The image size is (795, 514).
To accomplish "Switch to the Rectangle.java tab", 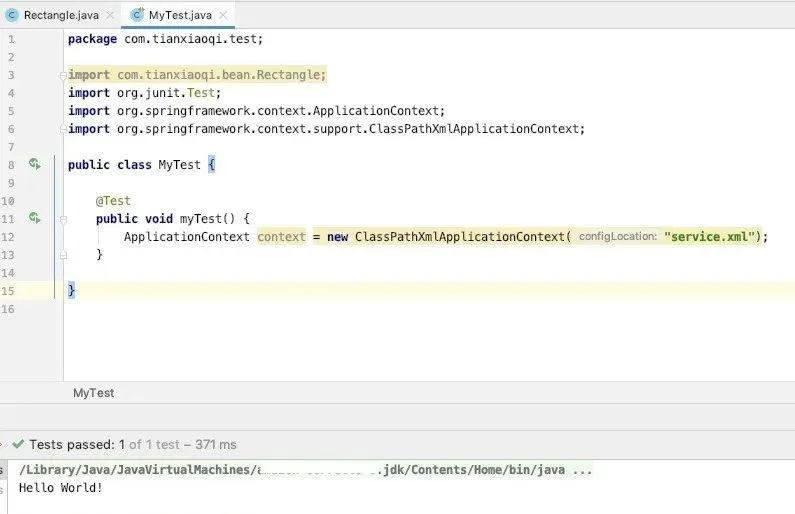I will pos(61,15).
